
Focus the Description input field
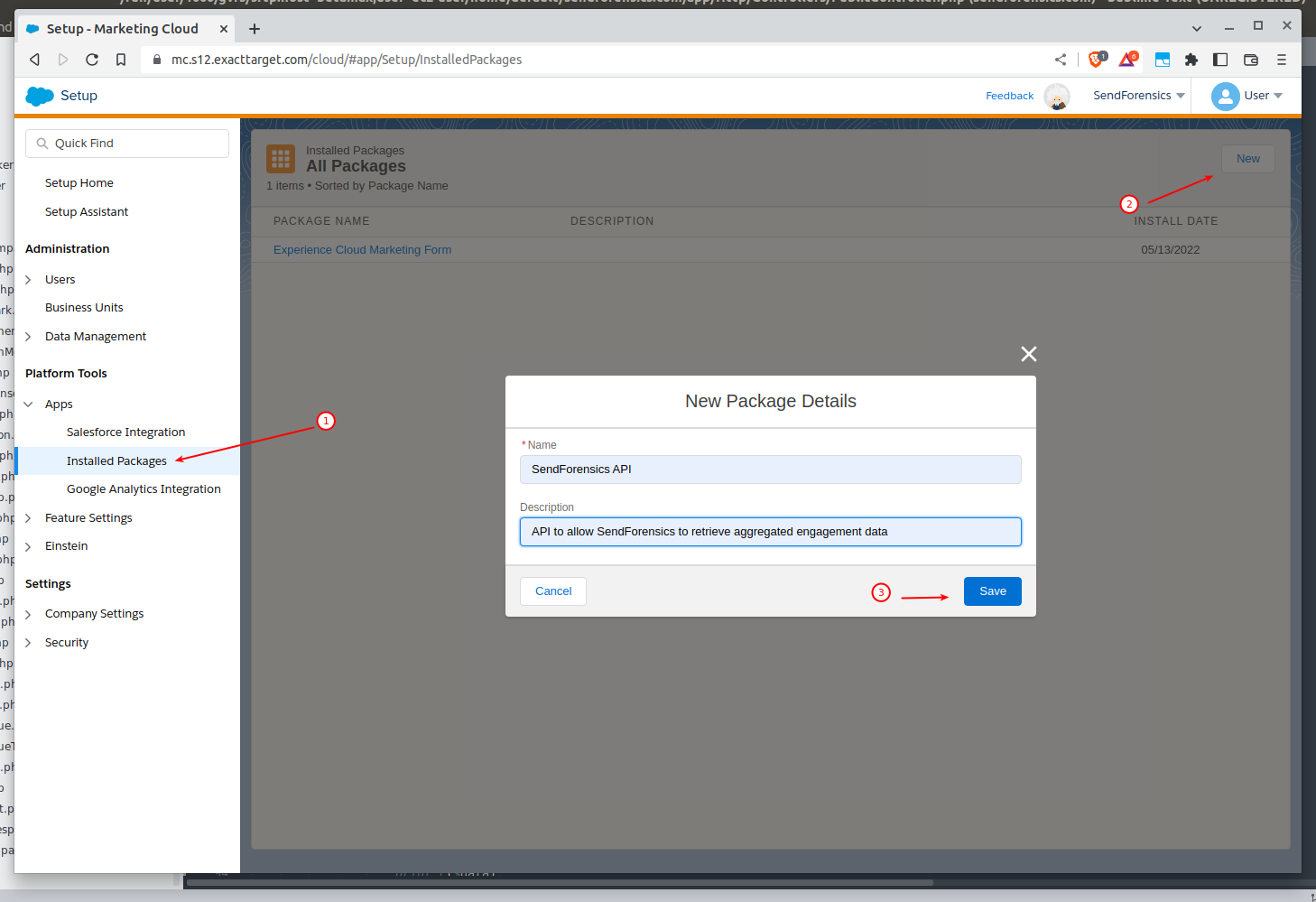(x=771, y=532)
